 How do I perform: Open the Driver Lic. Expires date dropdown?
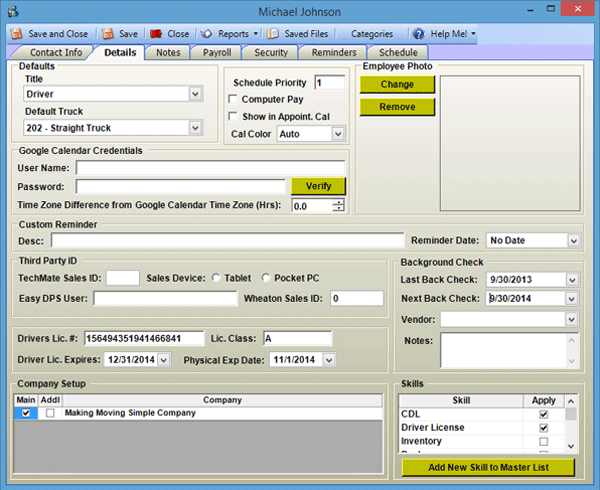pyautogui.click(x=164, y=360)
